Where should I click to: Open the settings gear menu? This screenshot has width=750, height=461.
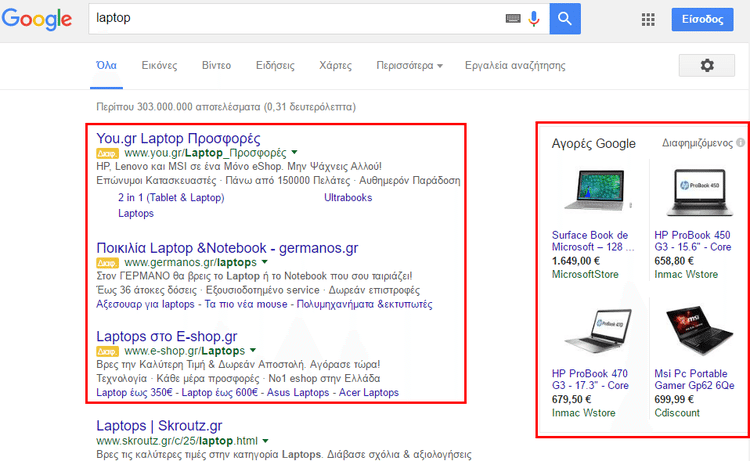pos(707,65)
